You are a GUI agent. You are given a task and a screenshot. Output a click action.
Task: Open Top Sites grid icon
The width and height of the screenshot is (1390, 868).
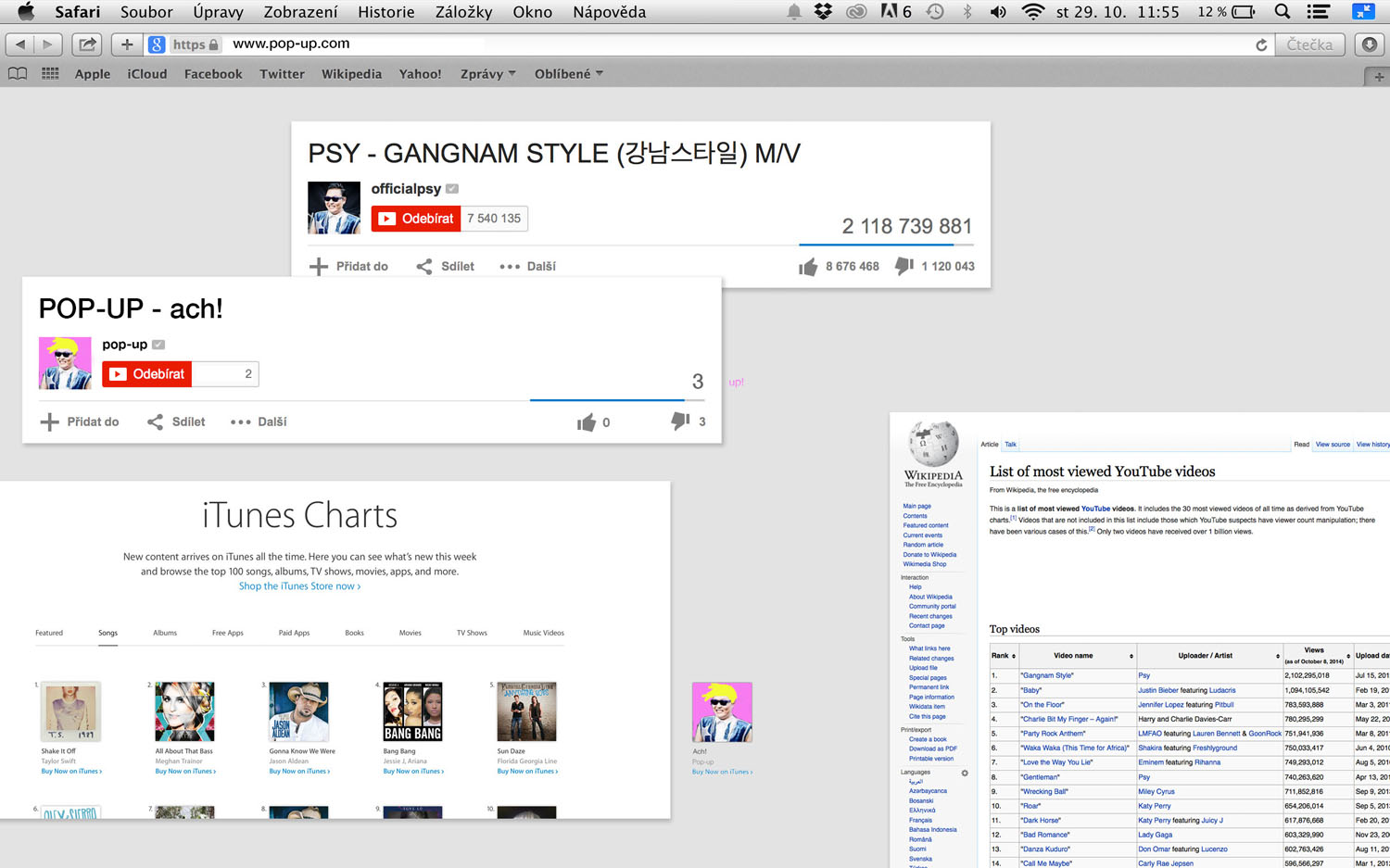pos(50,74)
